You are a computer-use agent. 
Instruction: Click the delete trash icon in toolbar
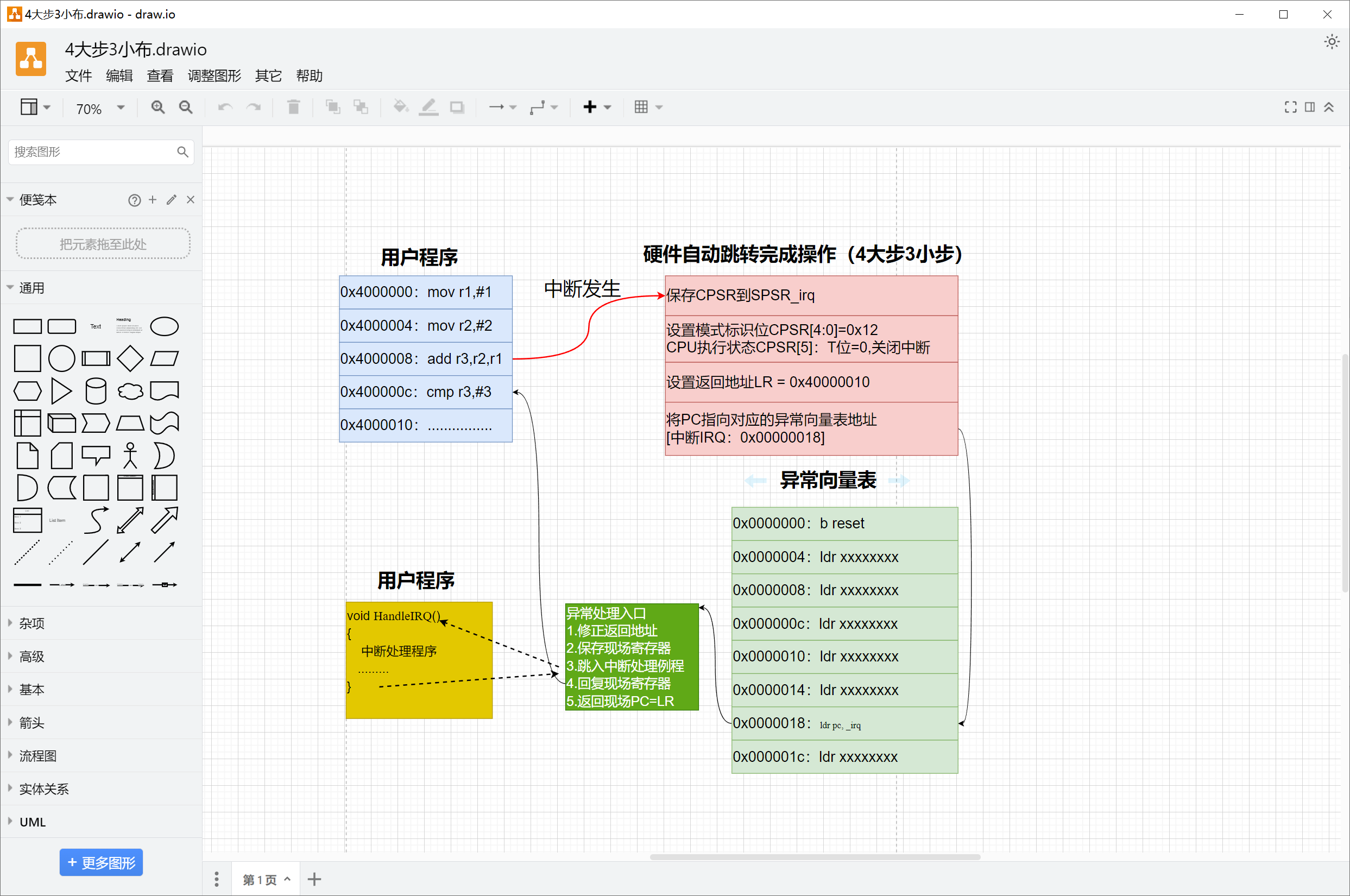(294, 108)
